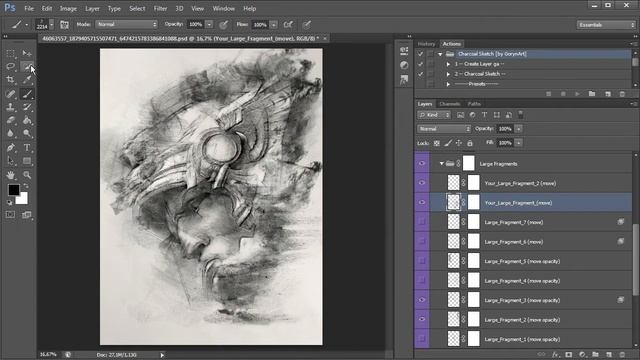640x360 pixels.
Task: Click the lock transparent pixels icon
Action: tap(436, 143)
